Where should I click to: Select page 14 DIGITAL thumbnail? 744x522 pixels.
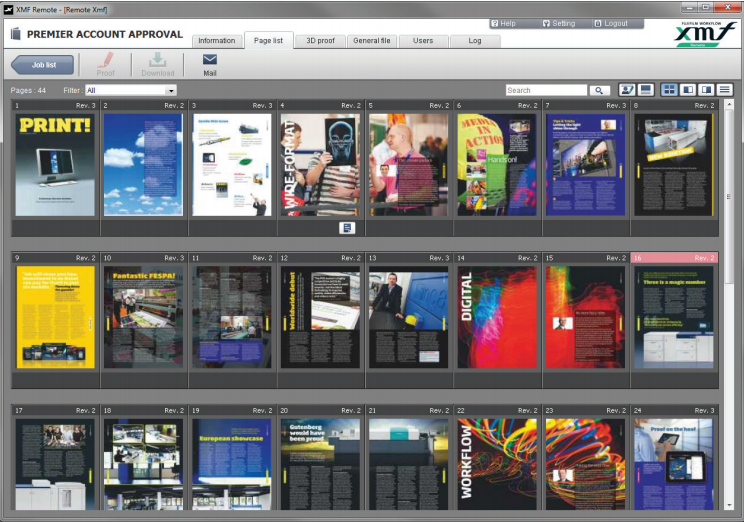click(x=497, y=317)
